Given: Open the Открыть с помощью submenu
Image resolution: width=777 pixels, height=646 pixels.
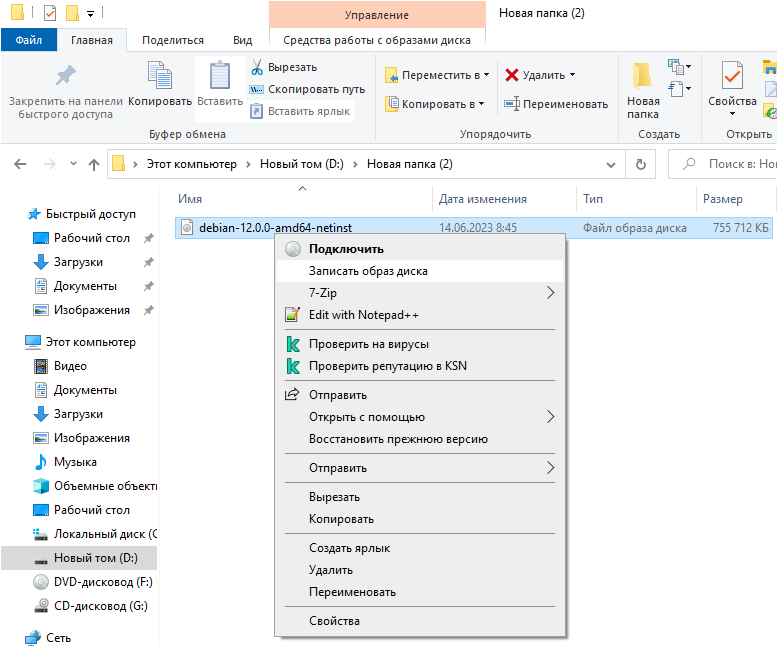Looking at the screenshot, I should tap(420, 417).
